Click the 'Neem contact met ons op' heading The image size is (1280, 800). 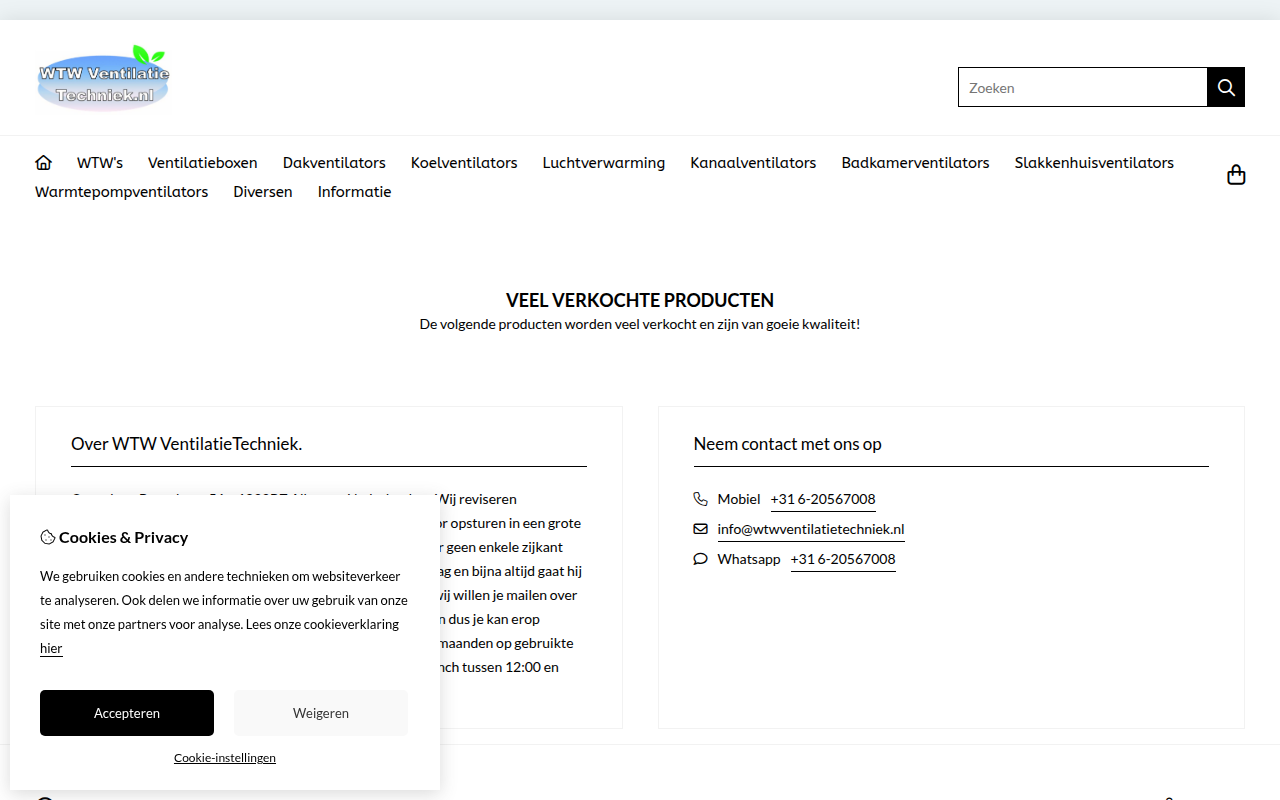[x=788, y=444]
